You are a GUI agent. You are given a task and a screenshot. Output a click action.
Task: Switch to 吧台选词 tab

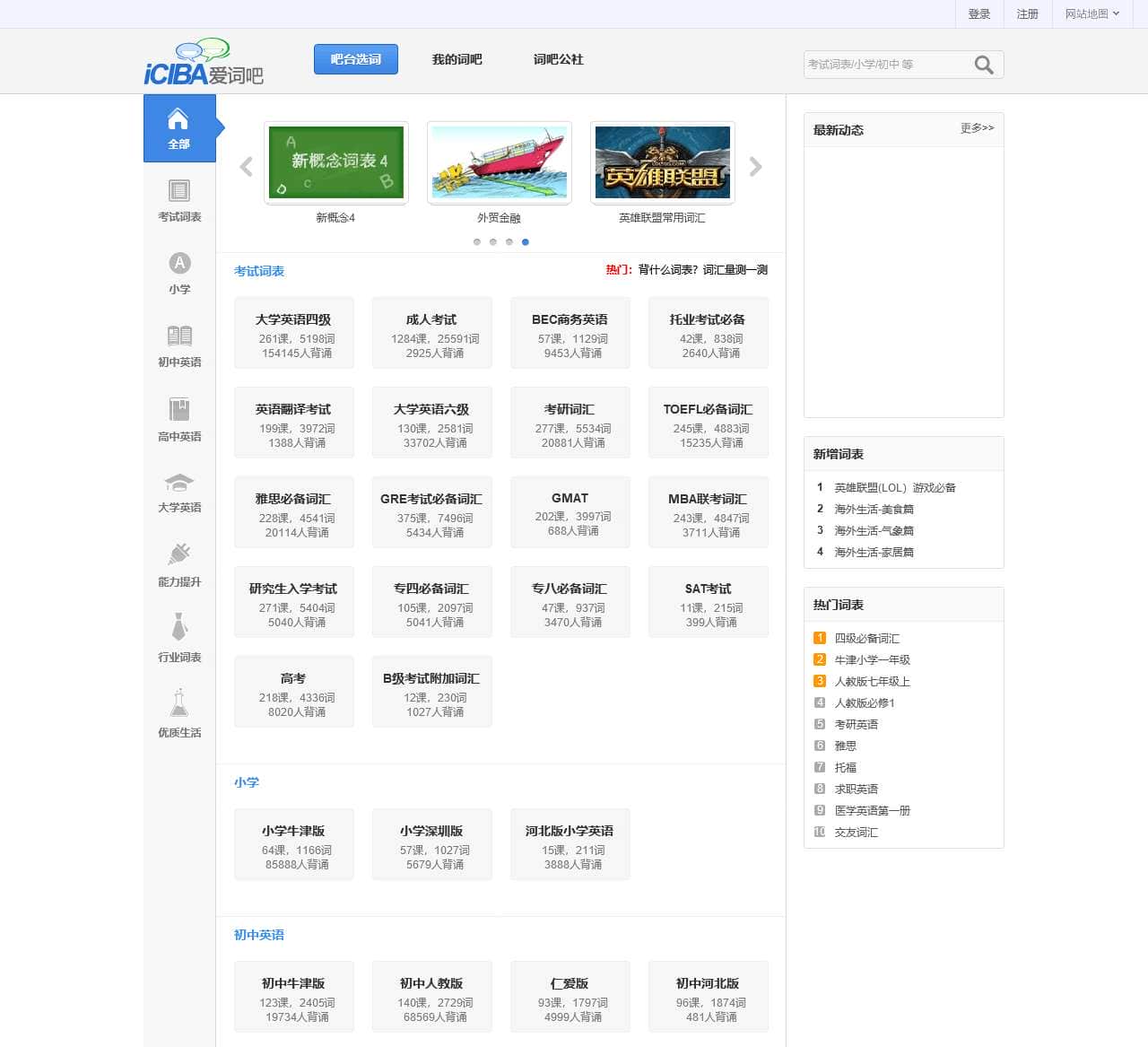click(356, 59)
